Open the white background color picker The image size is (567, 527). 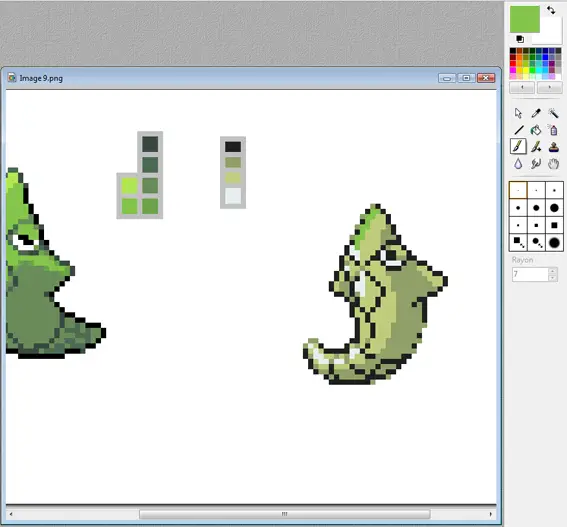coord(550,34)
